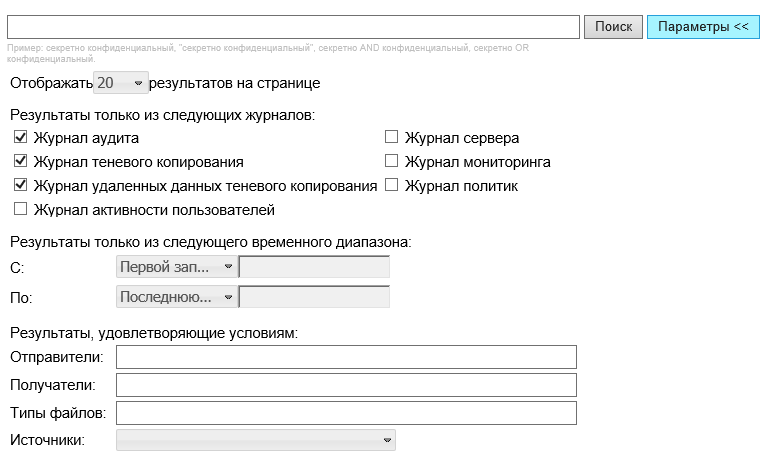Screen dimensions: 768x460
Task: Click the main search query field
Action: [x=293, y=27]
